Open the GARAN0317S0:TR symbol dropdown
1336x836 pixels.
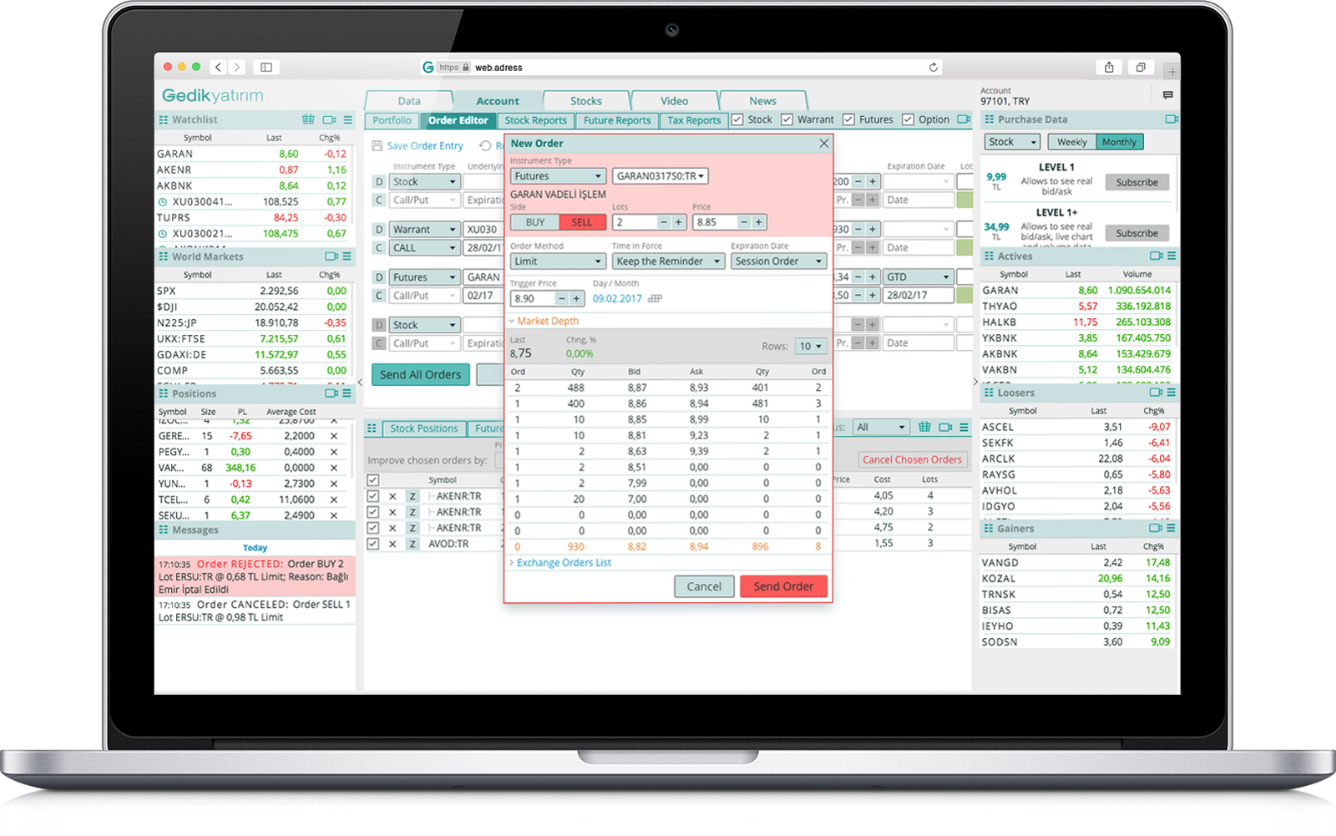(x=660, y=176)
